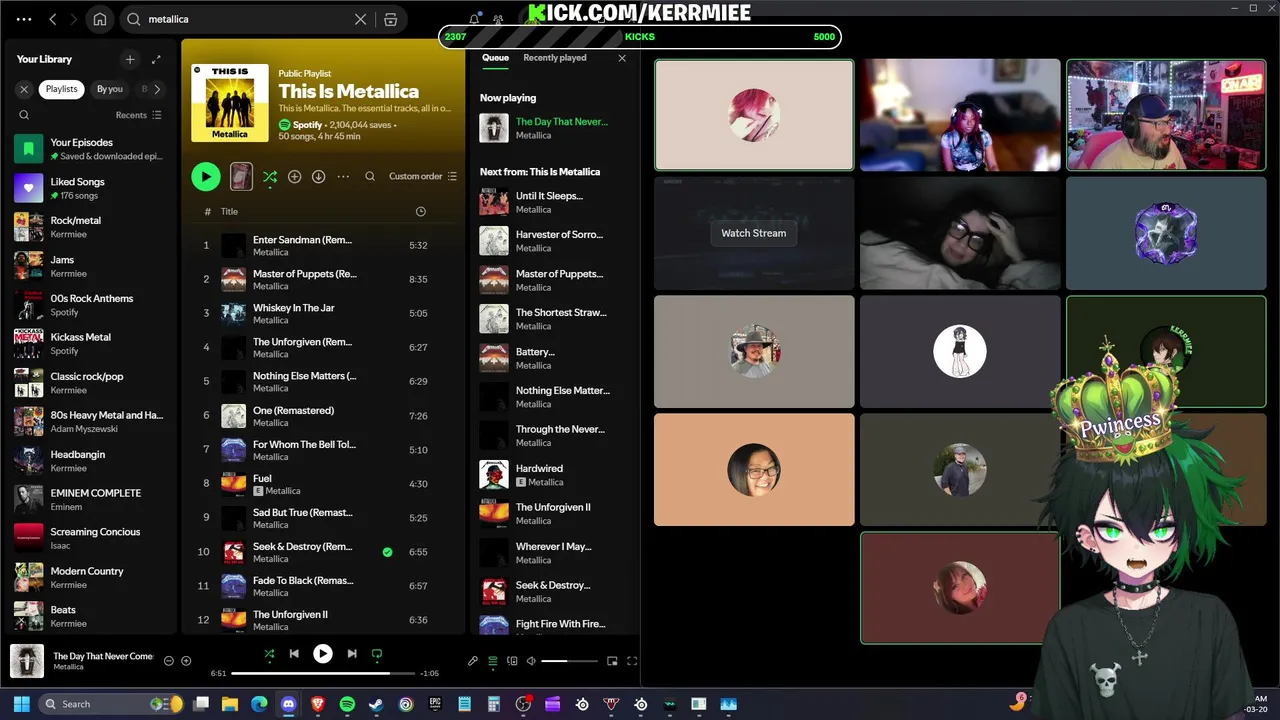
Task: Add playlist to library plus icon
Action: pos(294,176)
